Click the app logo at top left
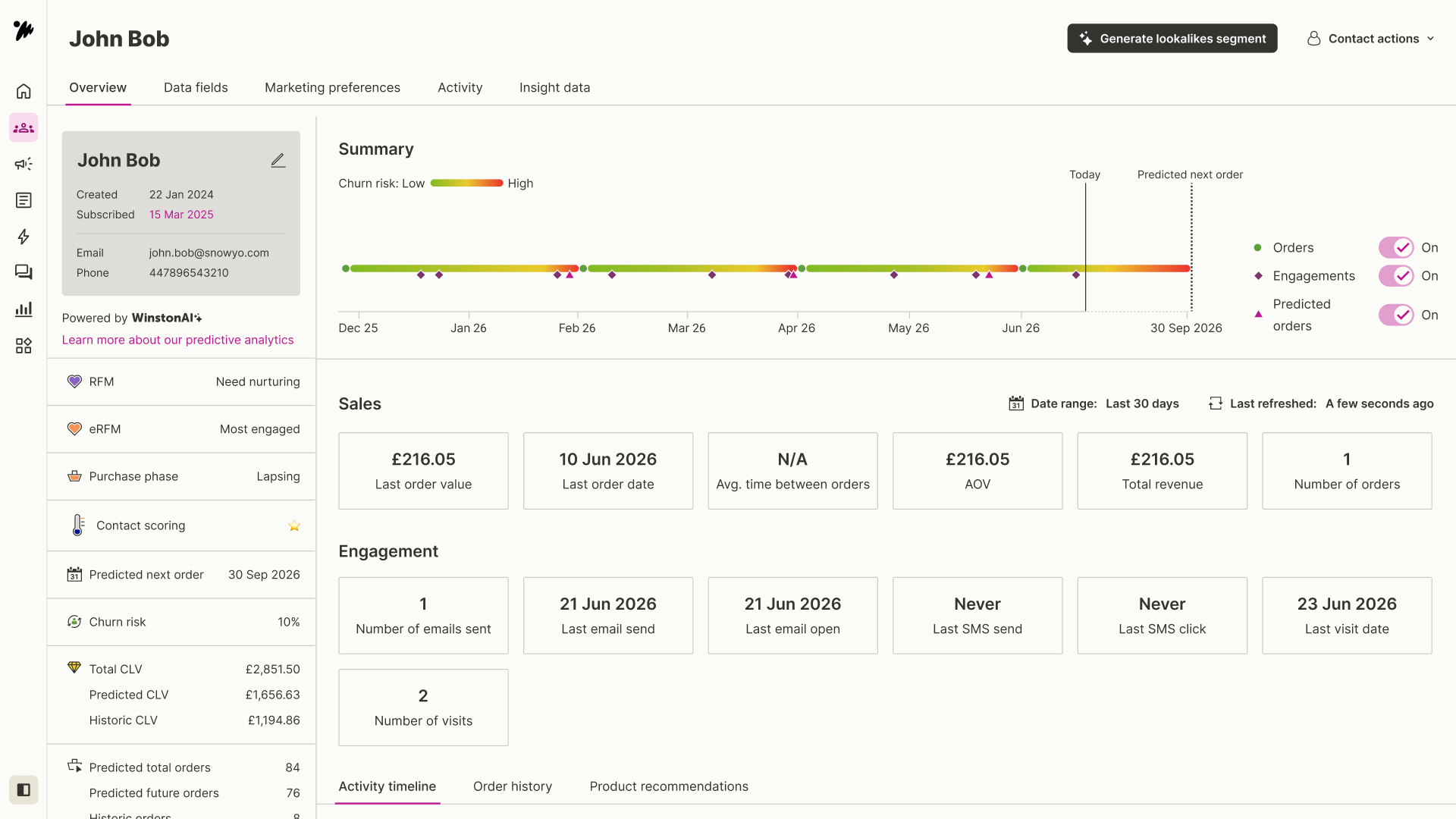Viewport: 1456px width, 819px height. pos(24,30)
